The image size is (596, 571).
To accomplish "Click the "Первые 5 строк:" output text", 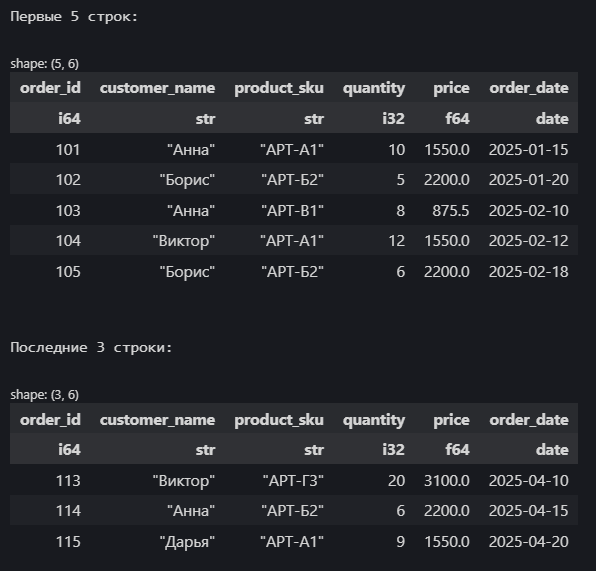I will [74, 16].
